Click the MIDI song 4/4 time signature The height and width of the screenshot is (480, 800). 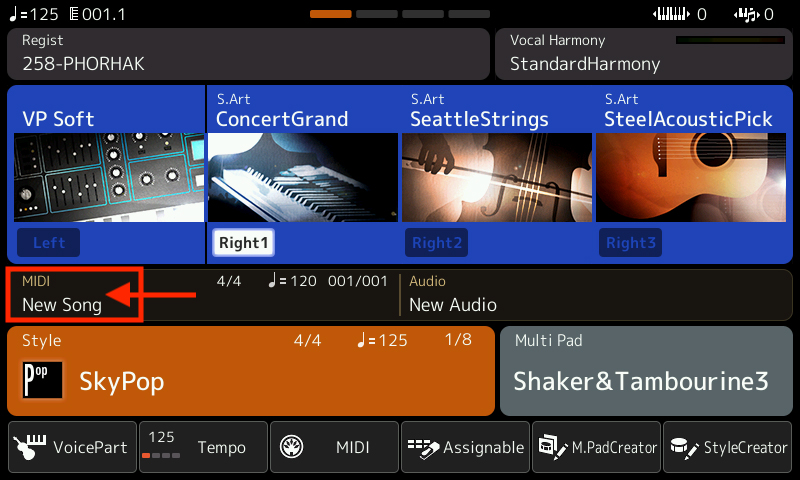point(229,281)
